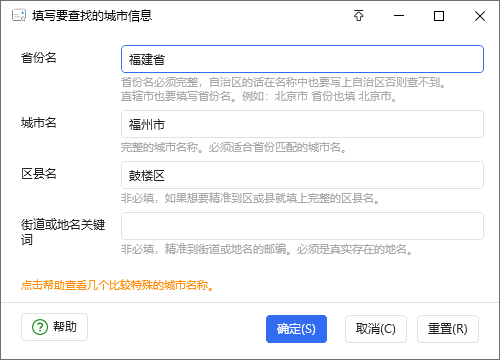Minimize the city info dialog
The image size is (500, 360).
[x=399, y=16]
